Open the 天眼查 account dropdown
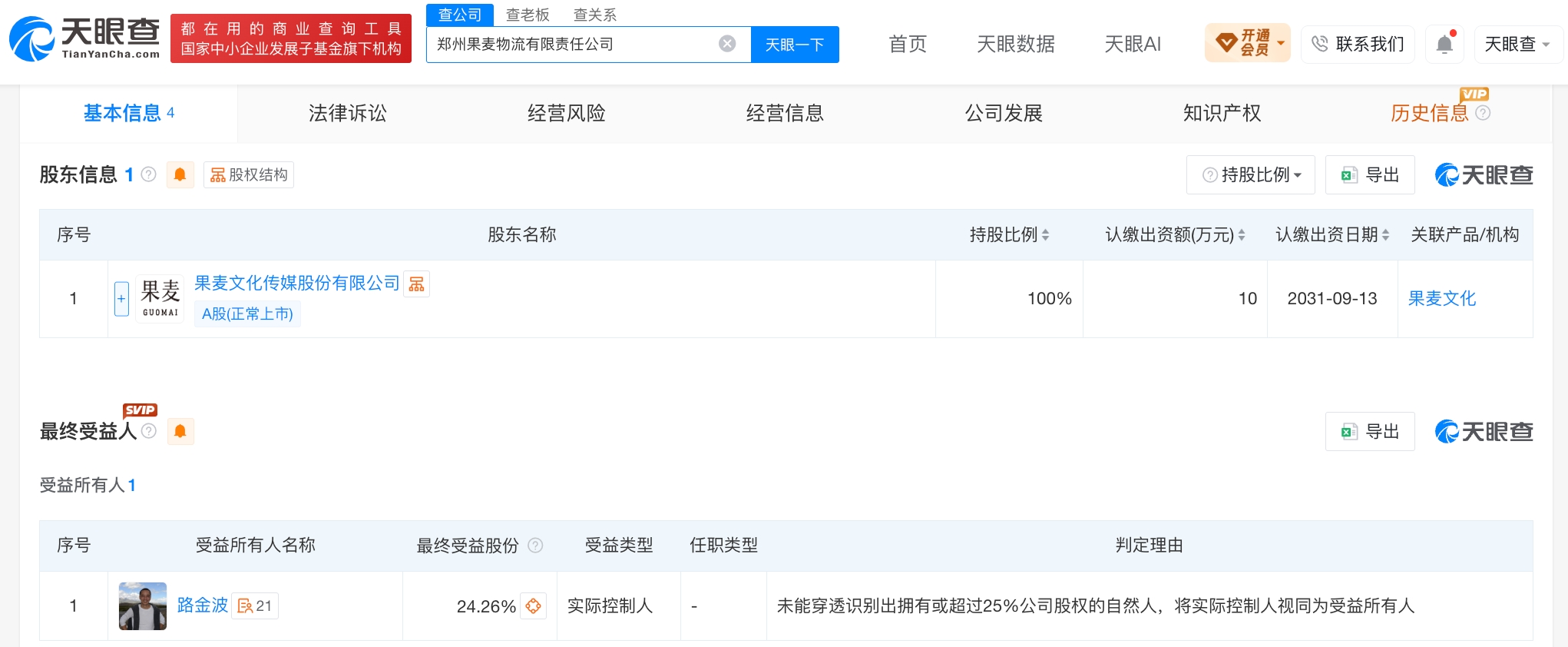Screen dimensions: 1568x647 pos(1517,44)
